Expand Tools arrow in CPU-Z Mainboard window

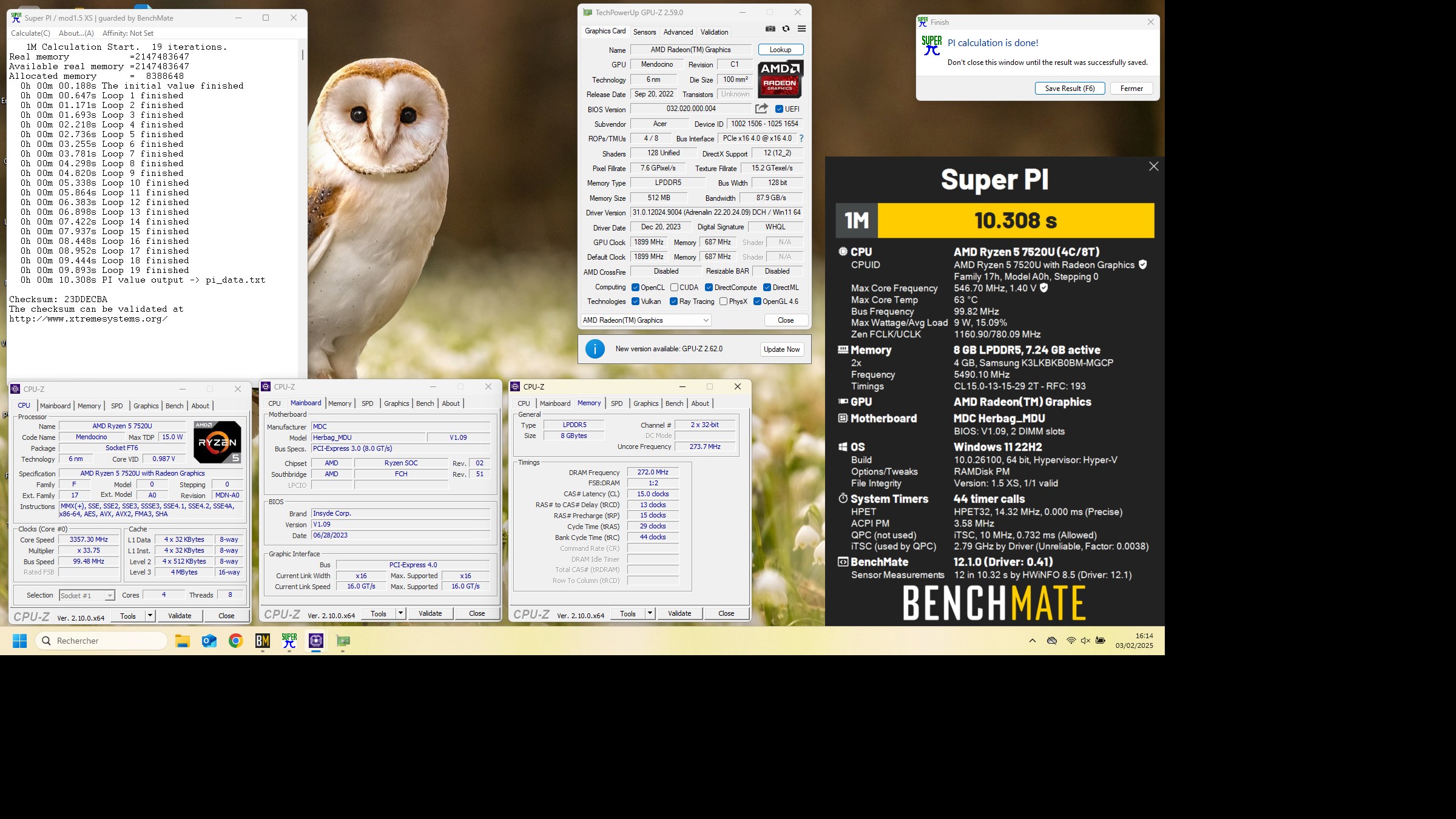point(400,613)
